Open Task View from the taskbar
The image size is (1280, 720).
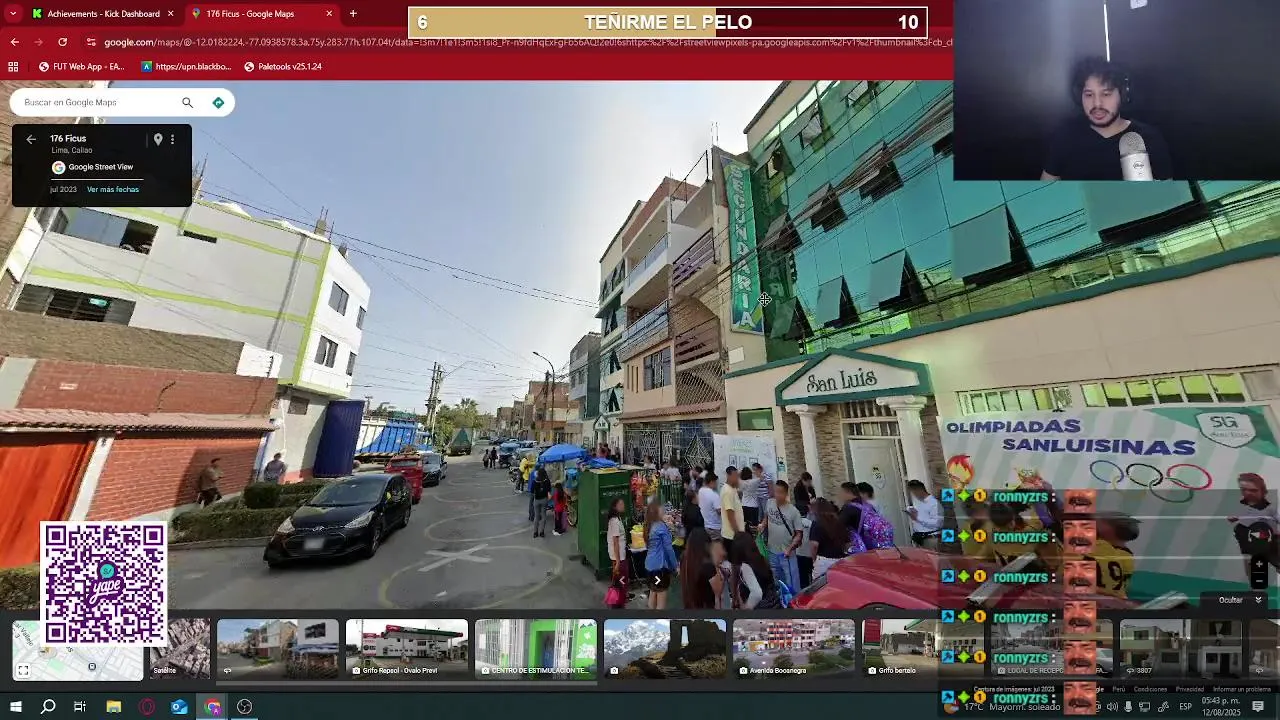pyautogui.click(x=80, y=707)
